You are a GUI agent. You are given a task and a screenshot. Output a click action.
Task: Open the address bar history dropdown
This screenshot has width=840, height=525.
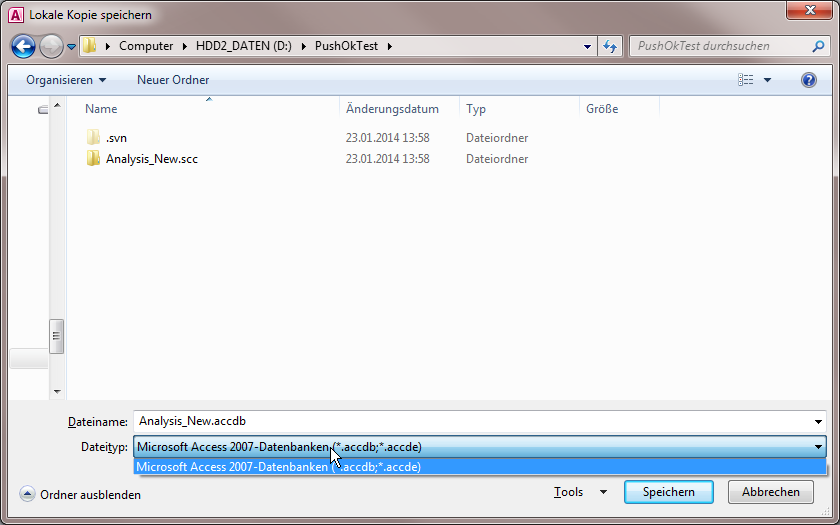pyautogui.click(x=587, y=46)
